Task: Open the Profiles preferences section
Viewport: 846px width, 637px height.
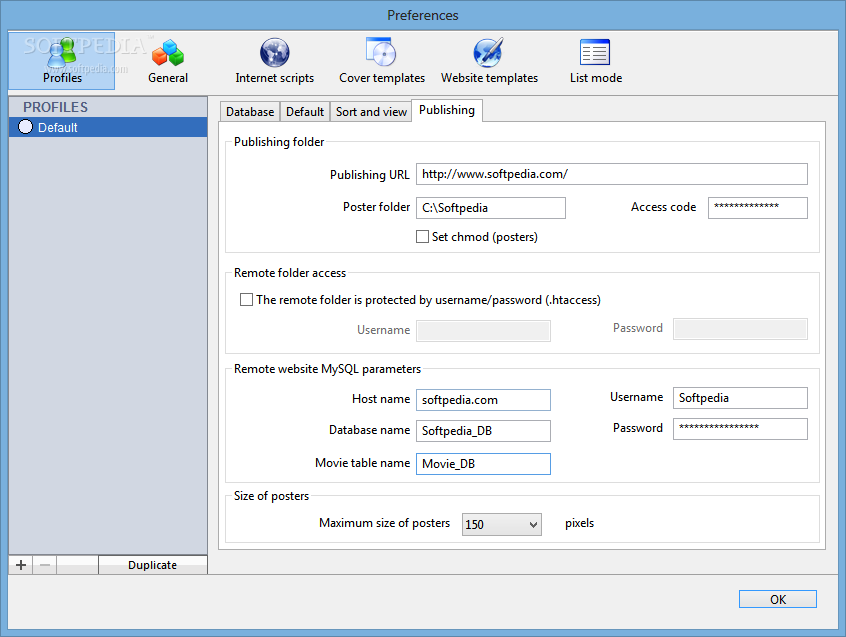Action: coord(62,60)
